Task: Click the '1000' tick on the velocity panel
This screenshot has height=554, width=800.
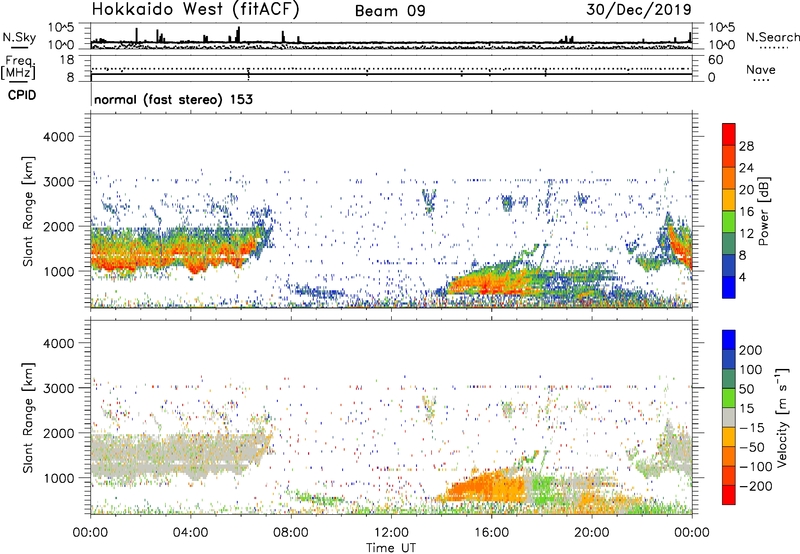Action: (x=58, y=478)
